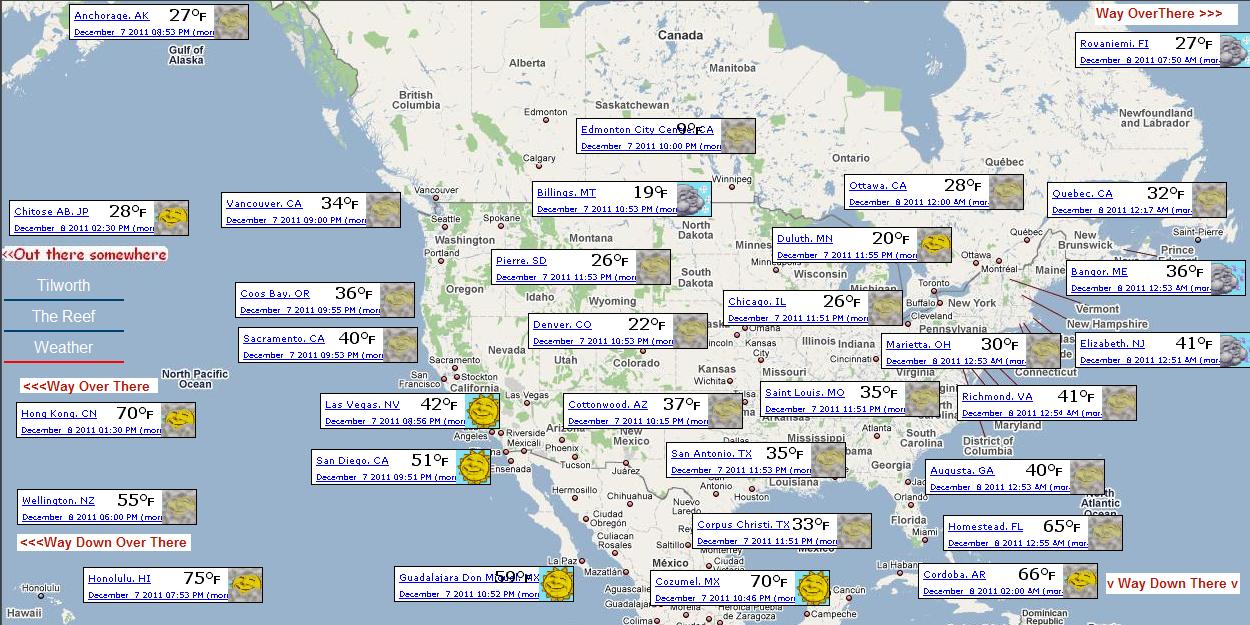Click the "Way OverThere >>>" label
The image size is (1250, 625).
[1159, 14]
